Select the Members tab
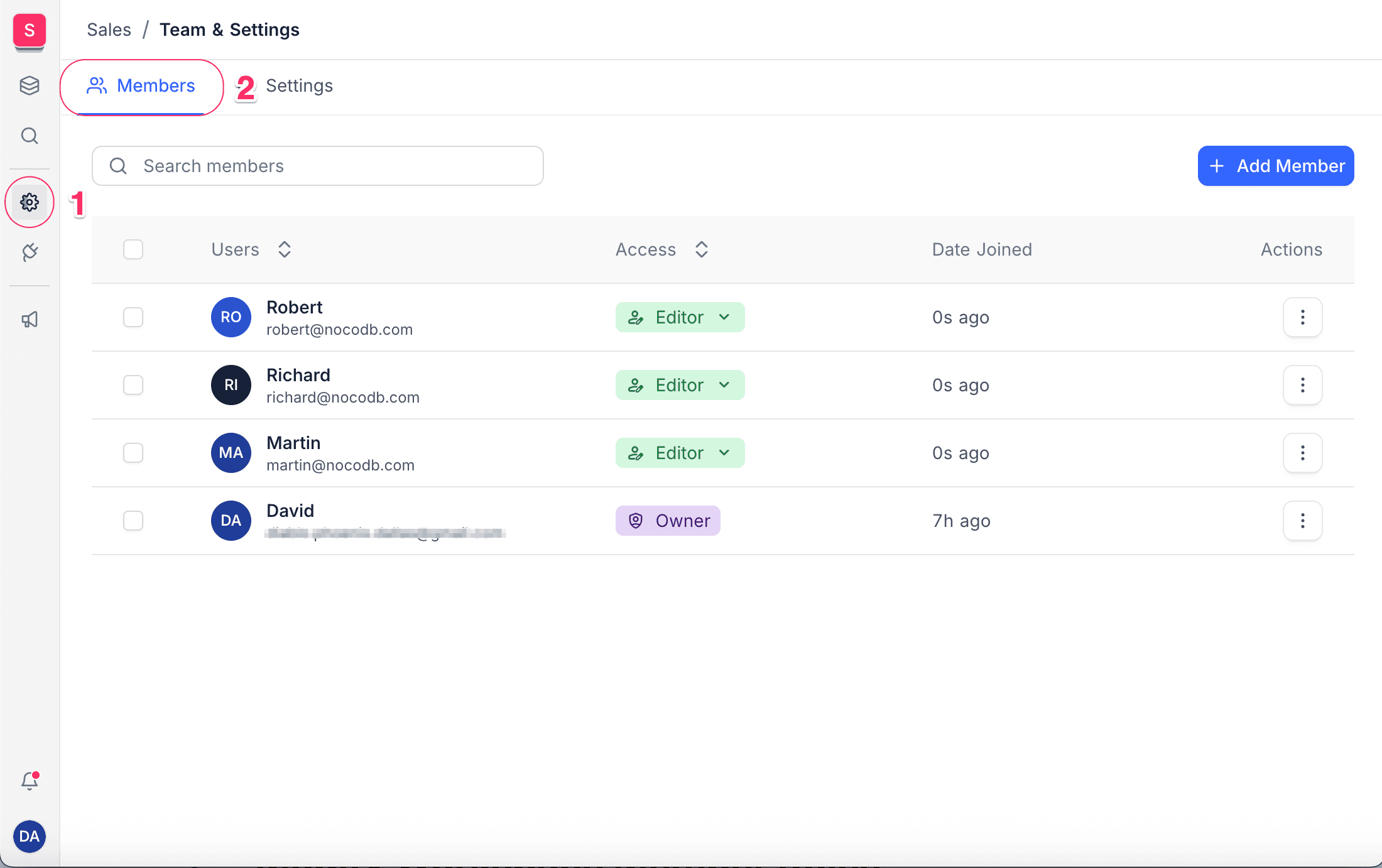Viewport: 1382px width, 868px height. click(x=142, y=86)
